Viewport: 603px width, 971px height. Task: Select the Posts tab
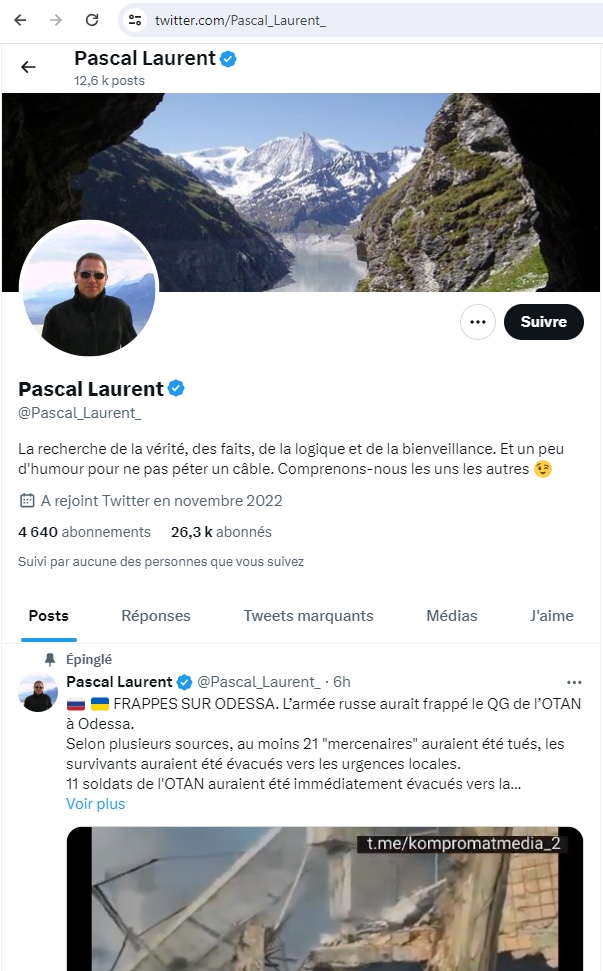(48, 616)
